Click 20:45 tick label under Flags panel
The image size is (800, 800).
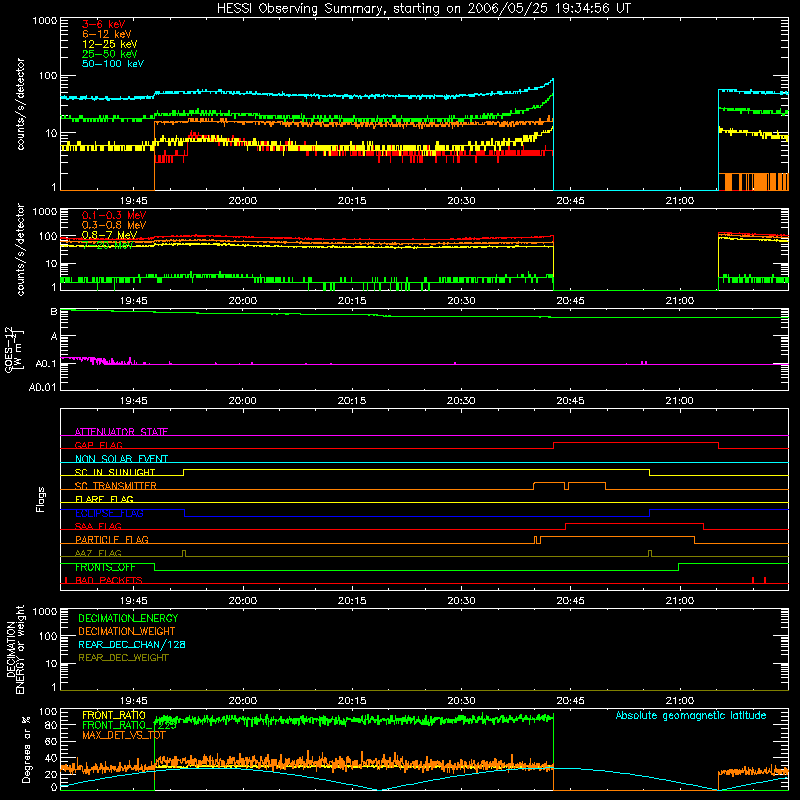[570, 601]
